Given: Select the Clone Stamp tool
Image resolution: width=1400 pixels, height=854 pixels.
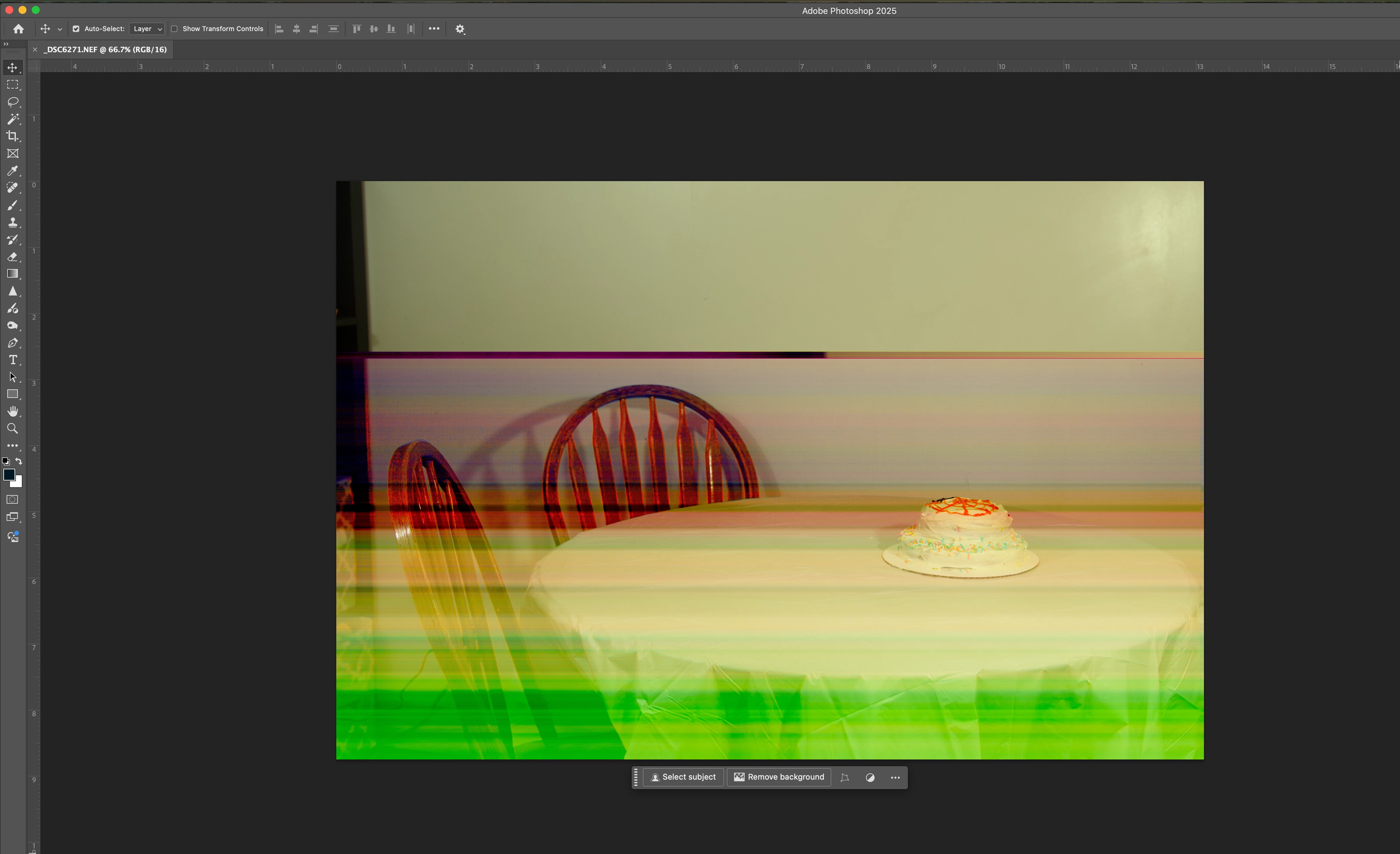Looking at the screenshot, I should pos(13,222).
